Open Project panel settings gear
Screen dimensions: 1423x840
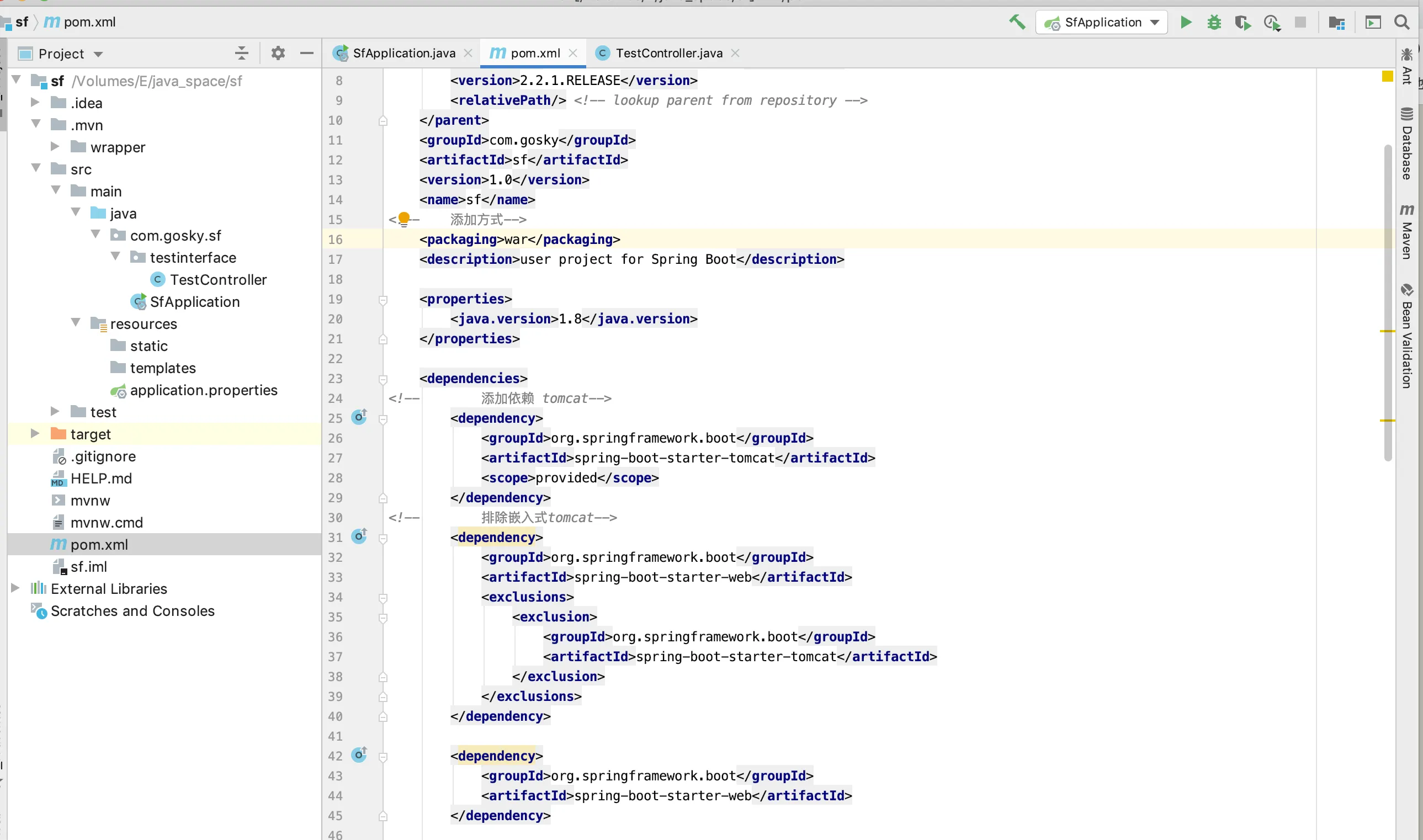[x=278, y=53]
